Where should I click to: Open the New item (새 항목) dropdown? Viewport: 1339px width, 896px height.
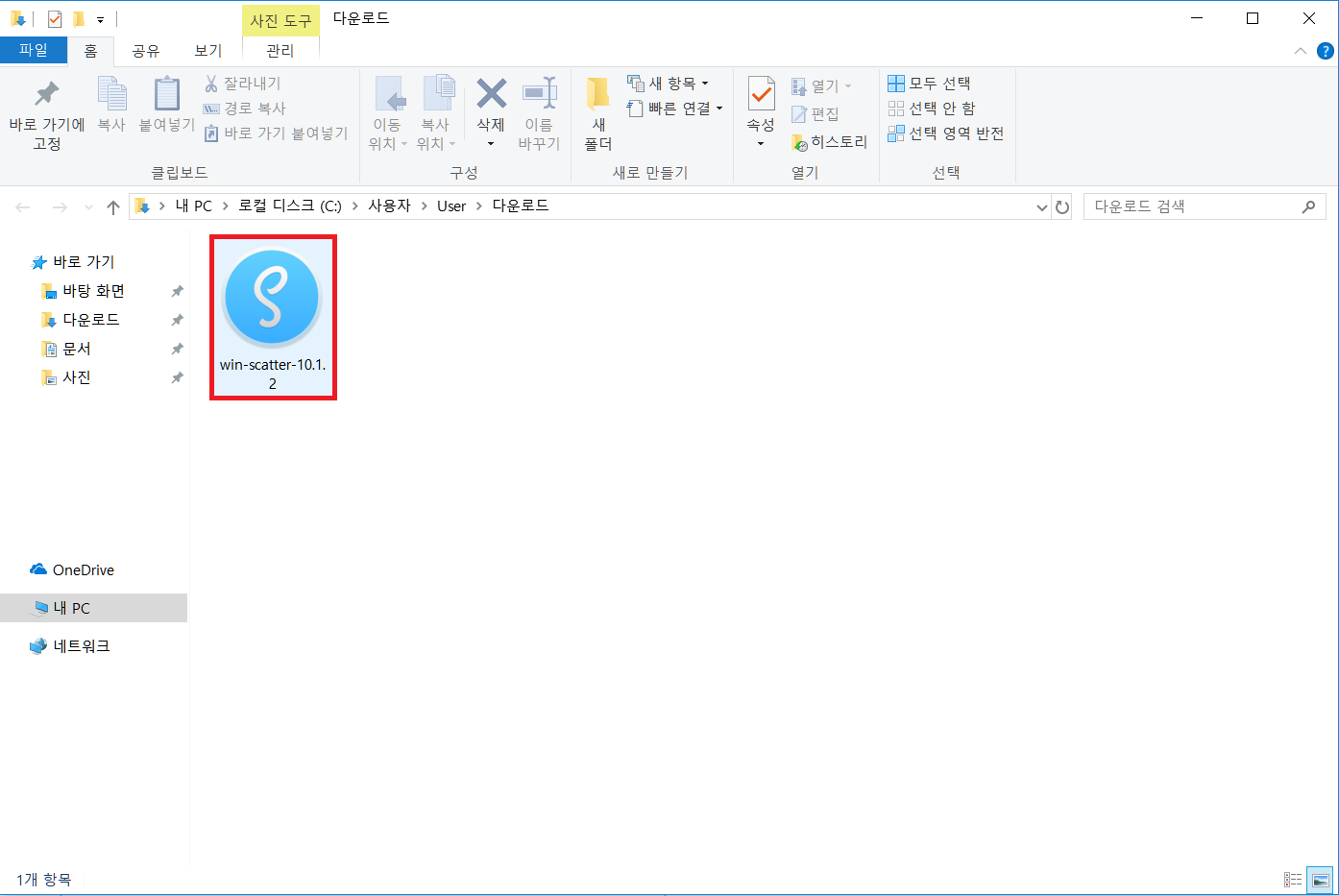668,84
